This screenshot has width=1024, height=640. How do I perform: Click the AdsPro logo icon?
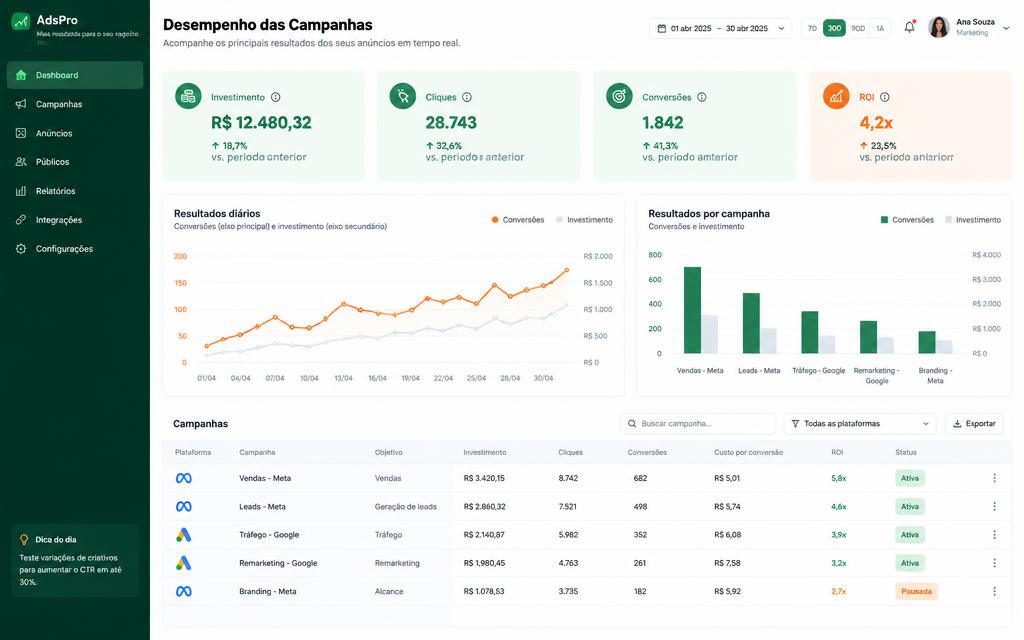(21, 22)
